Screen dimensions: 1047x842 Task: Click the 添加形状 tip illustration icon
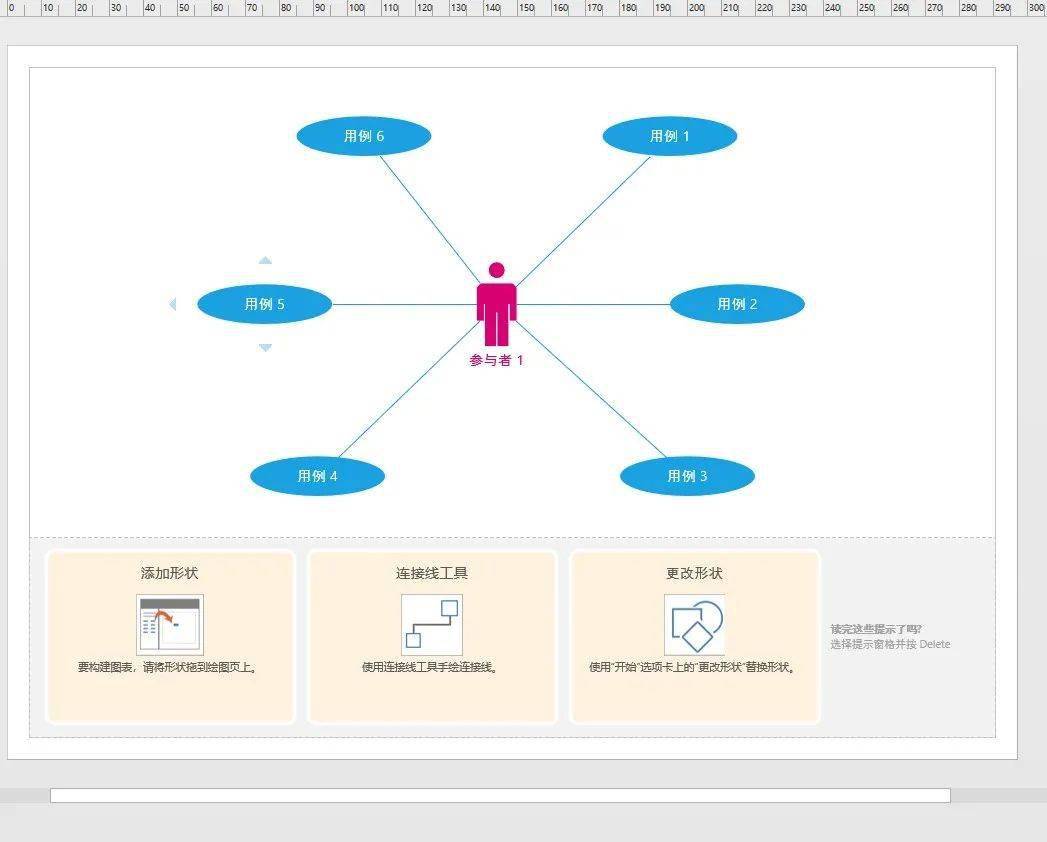pyautogui.click(x=170, y=624)
